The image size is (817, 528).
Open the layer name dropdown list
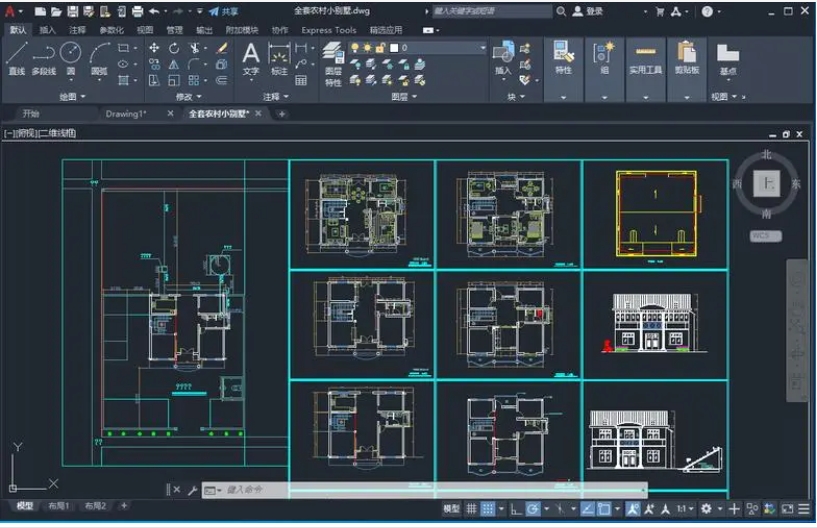click(x=482, y=47)
